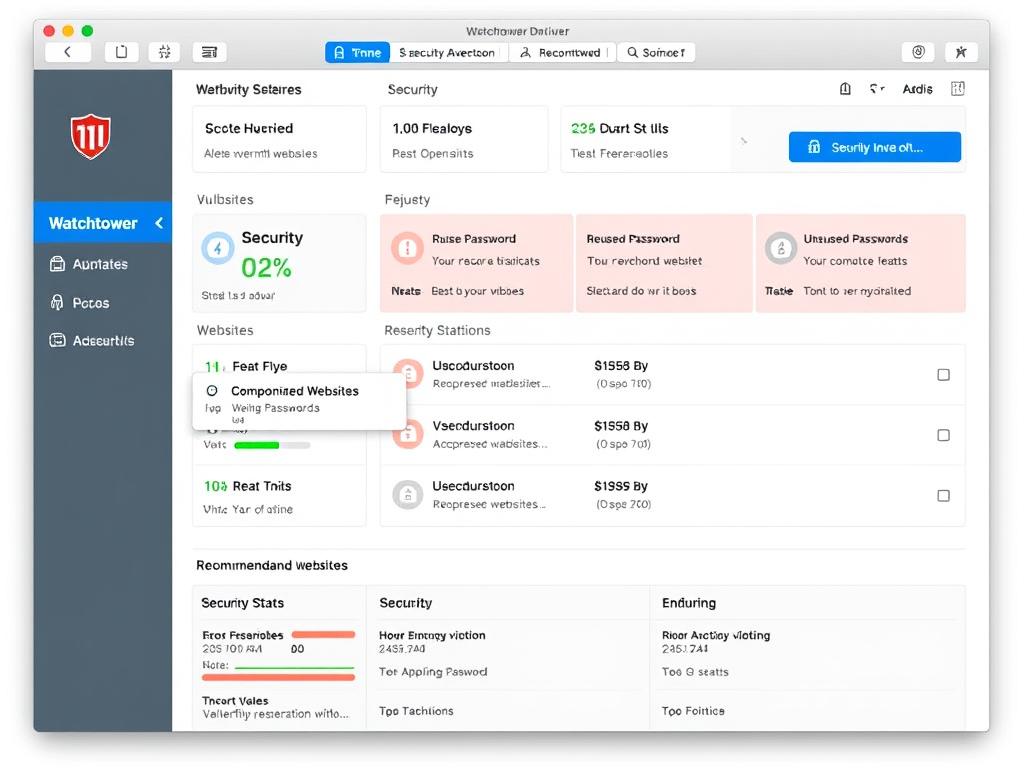Click the Ardis label
Viewport: 1024px width, 768px height.
click(x=917, y=89)
